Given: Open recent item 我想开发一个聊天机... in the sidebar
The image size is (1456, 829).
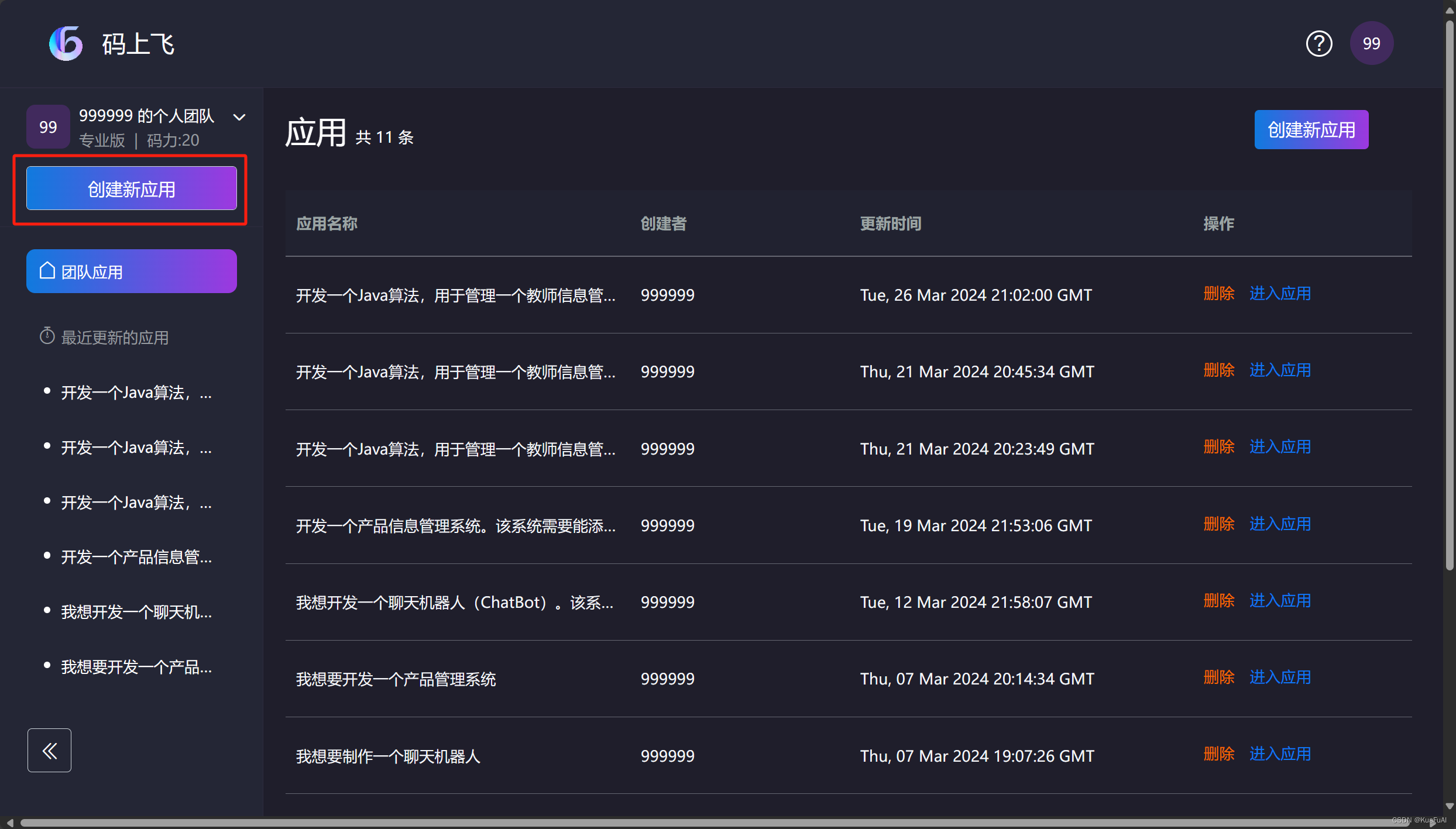Looking at the screenshot, I should 136,612.
